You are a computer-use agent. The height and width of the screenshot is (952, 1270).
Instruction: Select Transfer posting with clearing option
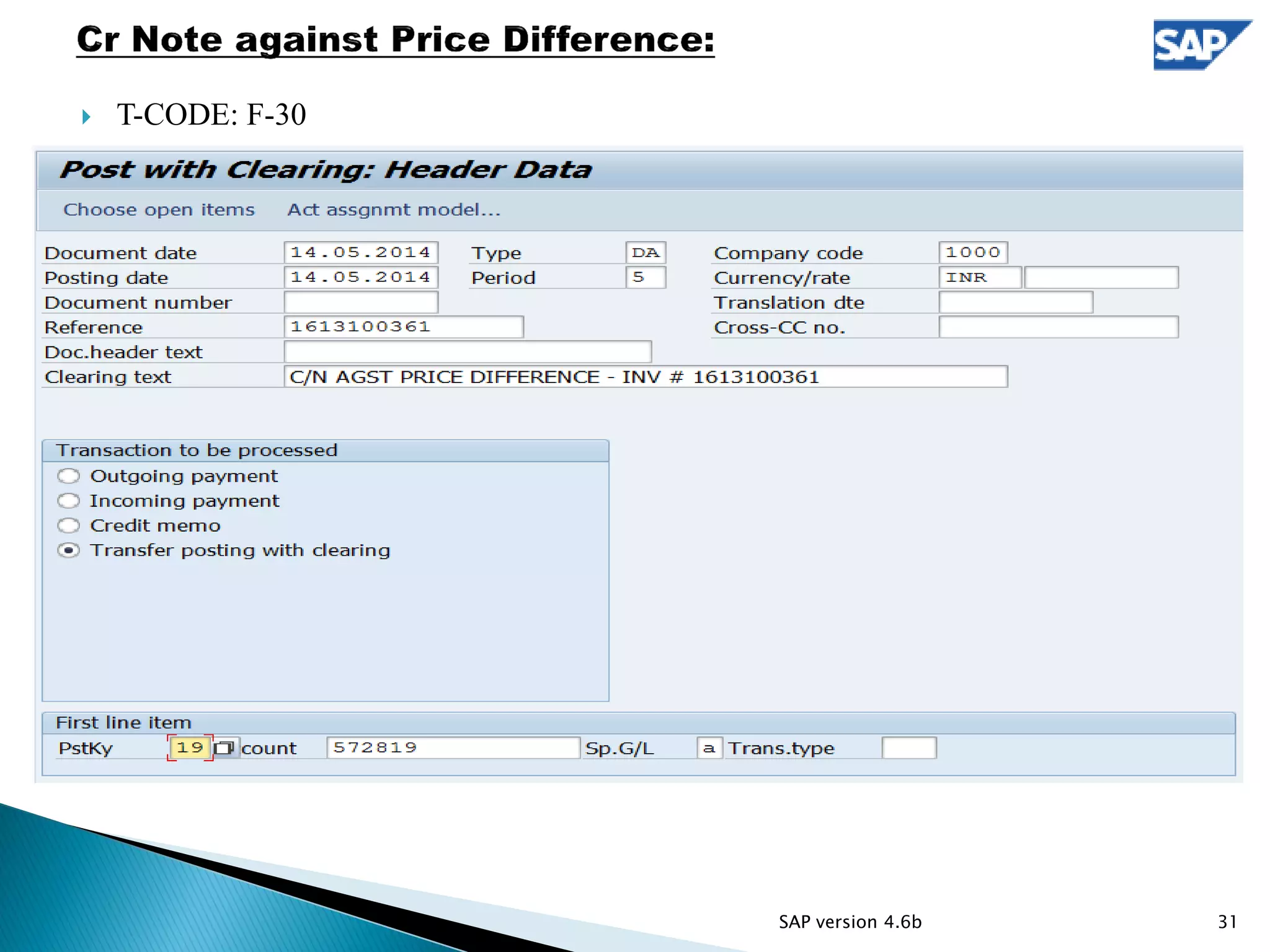coord(69,550)
